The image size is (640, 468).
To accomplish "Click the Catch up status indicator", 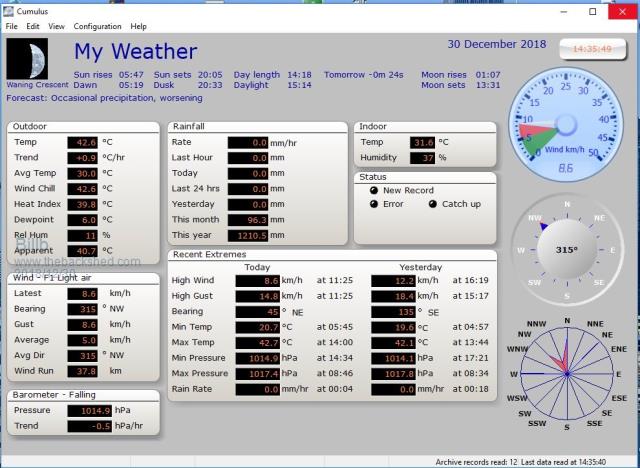I will coord(433,204).
